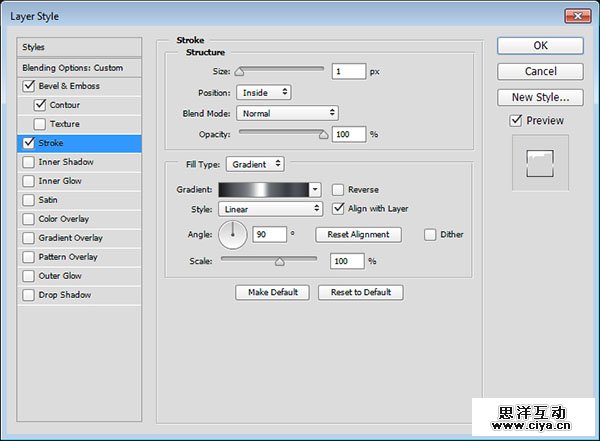Open the Position dropdown
Image resolution: width=600 pixels, height=441 pixels.
pos(264,92)
